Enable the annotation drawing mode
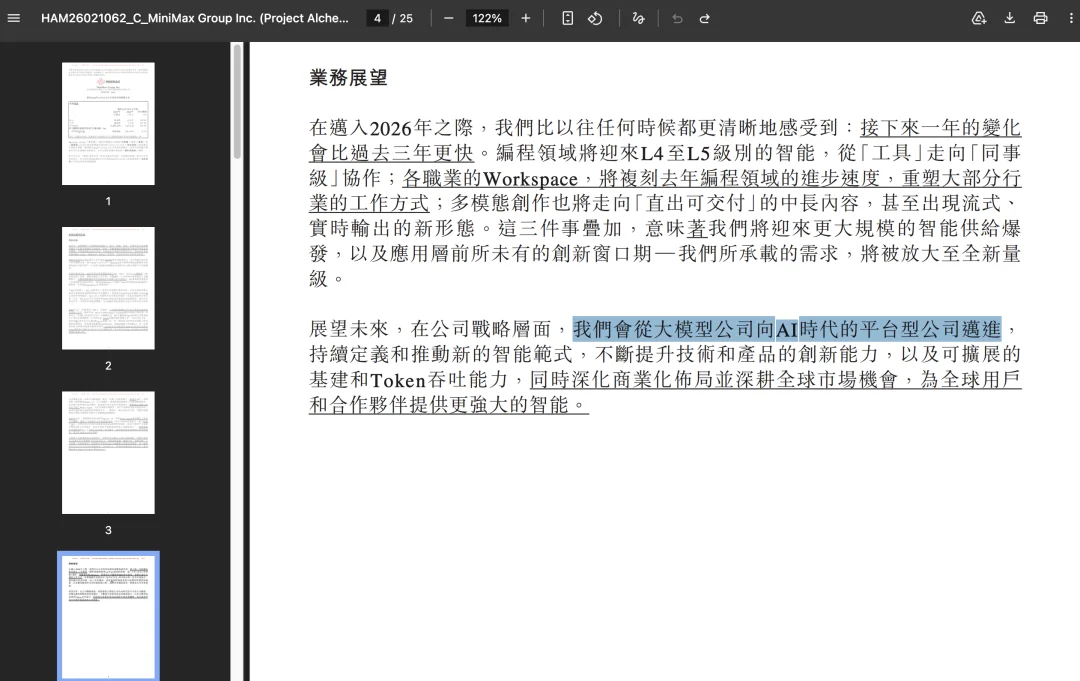Screen dimensions: 1080x681 [637, 18]
